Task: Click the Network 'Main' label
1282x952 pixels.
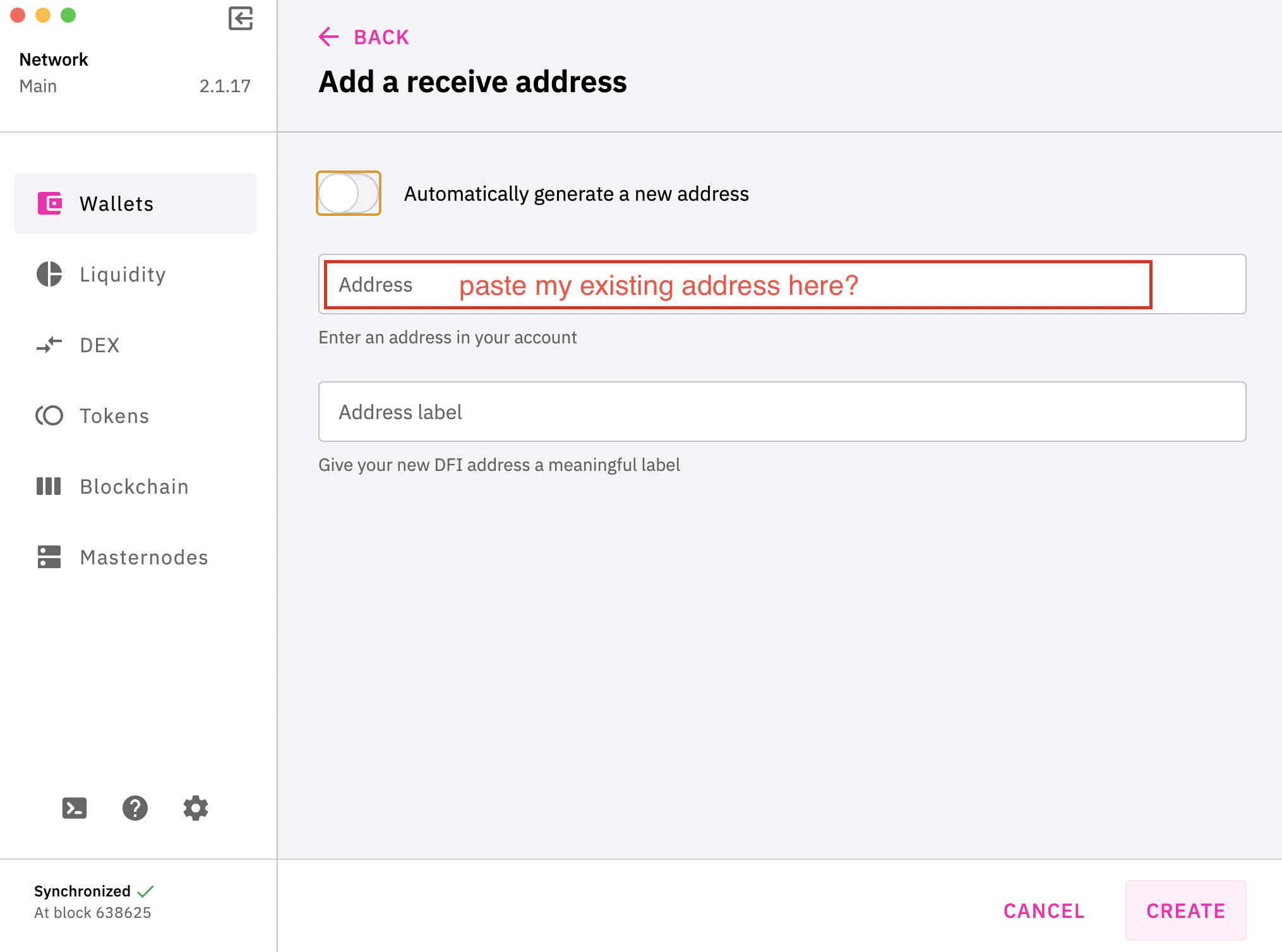Action: (38, 86)
